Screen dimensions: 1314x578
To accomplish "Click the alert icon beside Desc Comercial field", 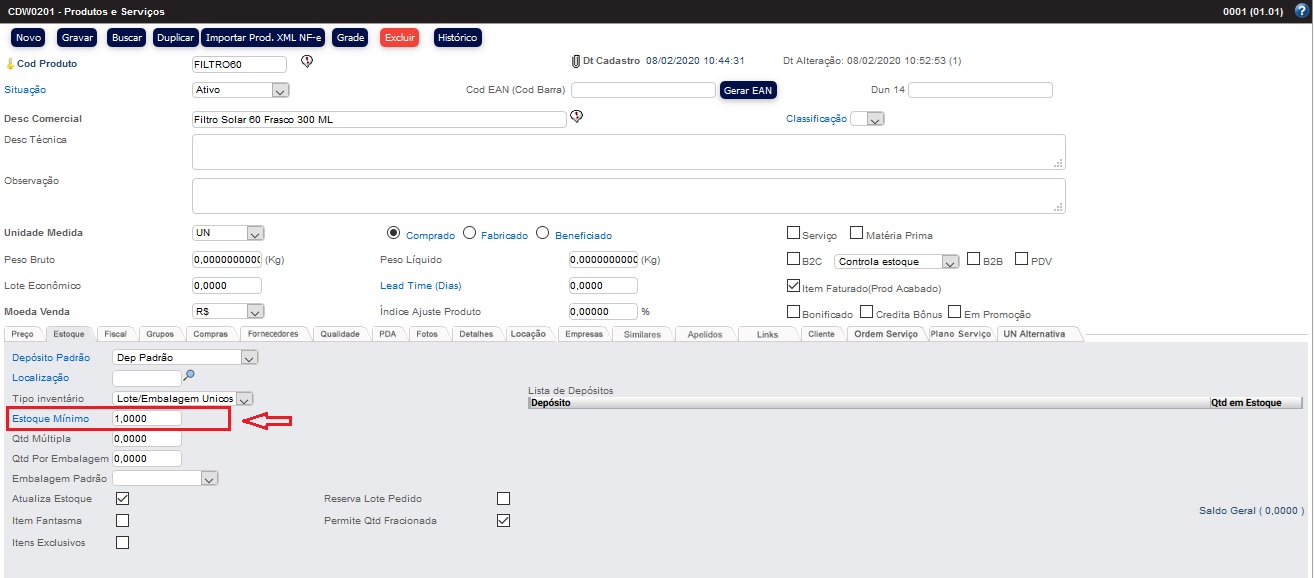I will tap(577, 117).
